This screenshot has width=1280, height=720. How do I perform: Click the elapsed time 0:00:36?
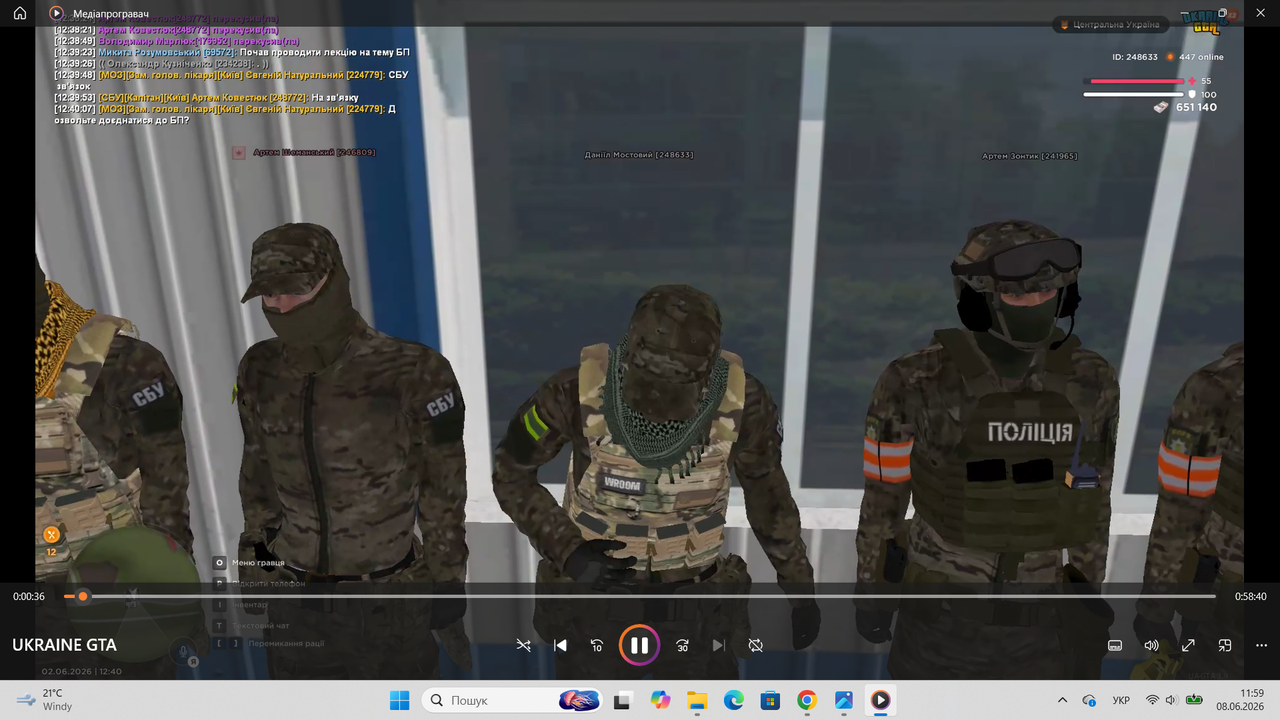tap(29, 597)
